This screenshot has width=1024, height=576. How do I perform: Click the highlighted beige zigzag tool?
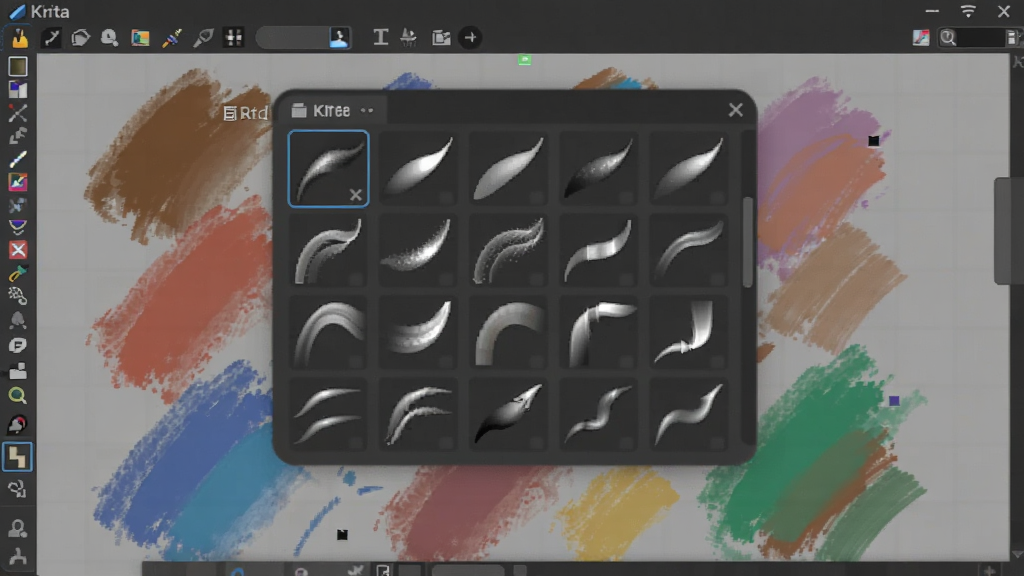17,456
